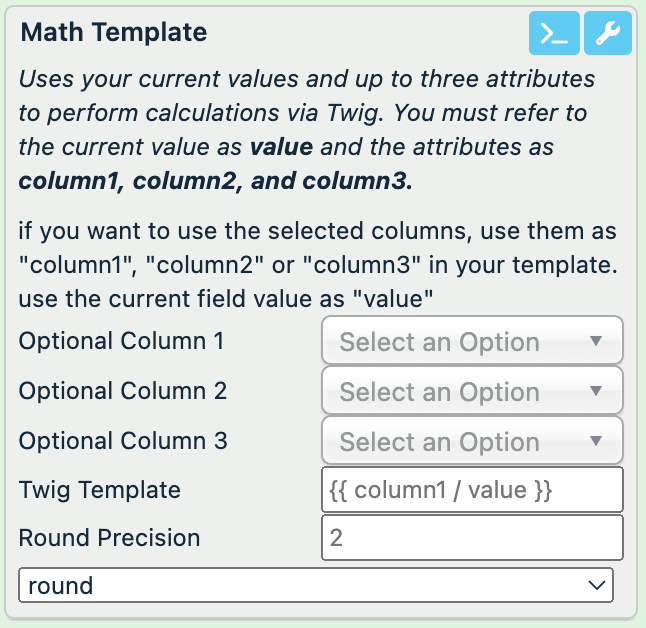Click the Round Precision label
Image resolution: width=646 pixels, height=628 pixels.
[109, 537]
